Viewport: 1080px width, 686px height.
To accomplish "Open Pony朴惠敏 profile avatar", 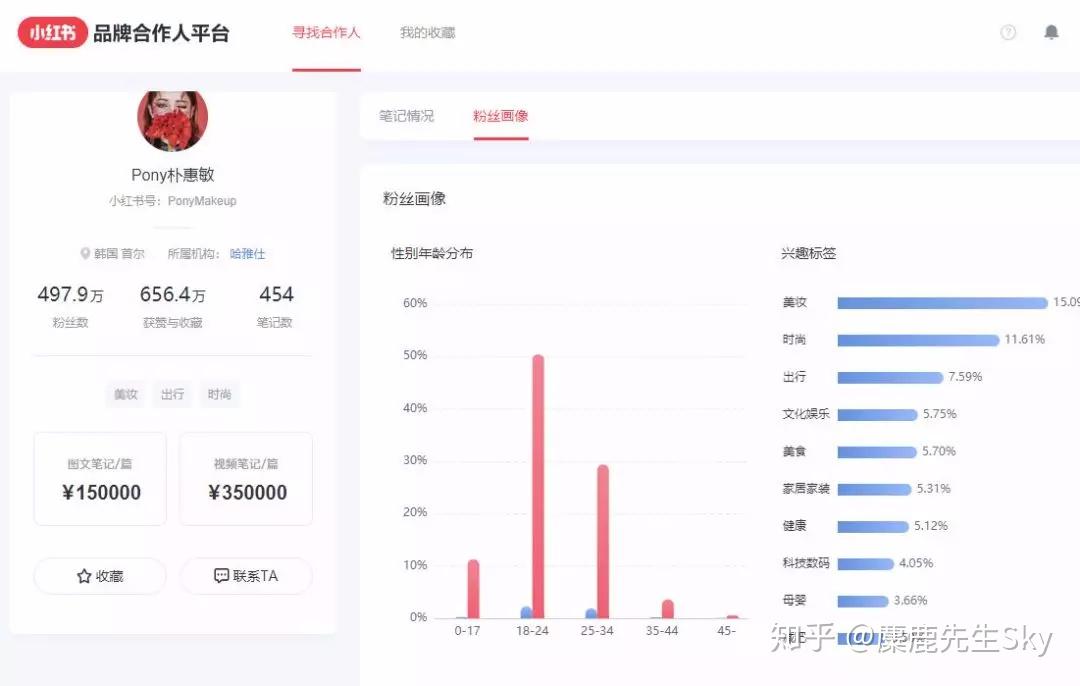I will [x=172, y=119].
